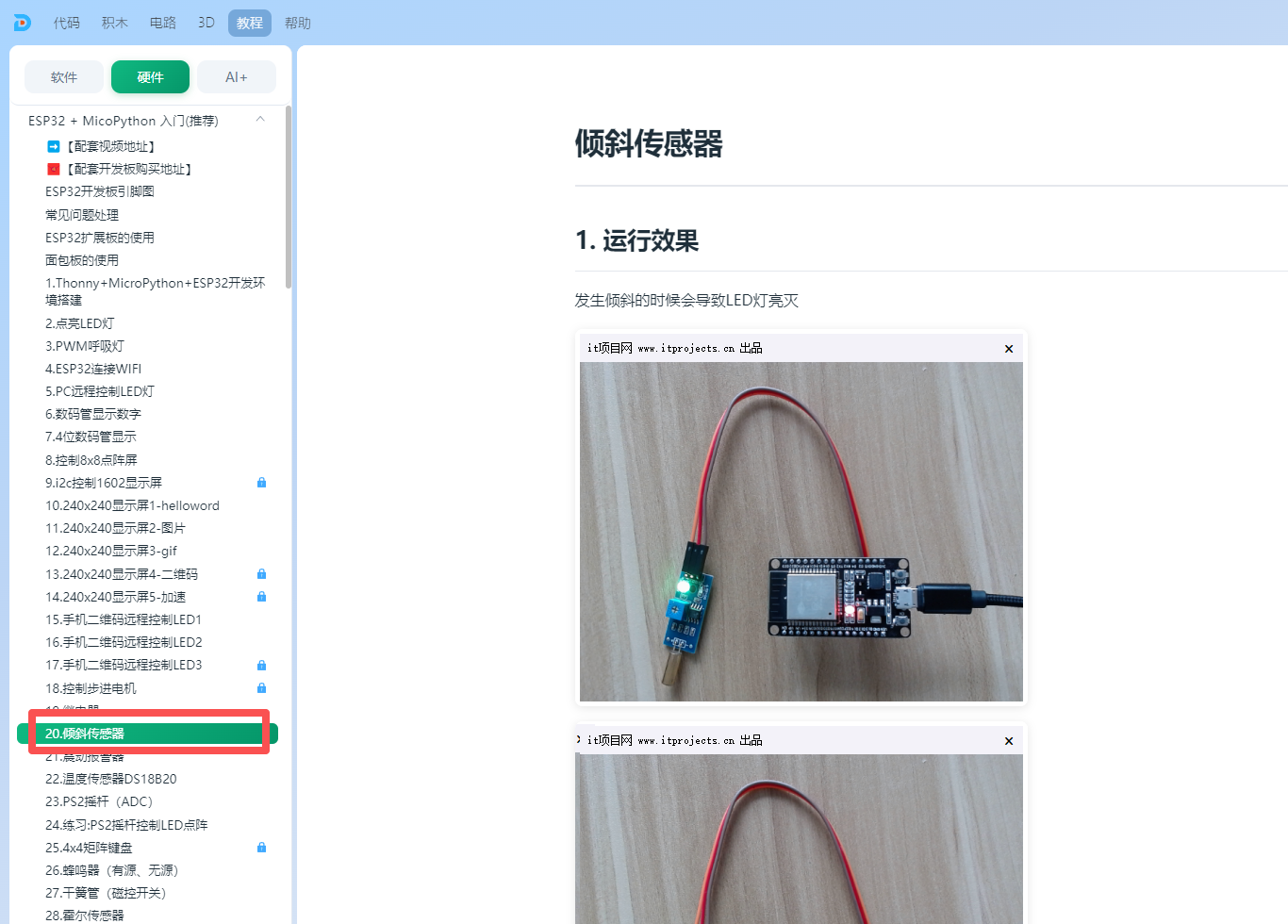Open 26.蜂鸣器（有源、无源）tutorial
Screen dimensions: 1288x924
tap(112, 870)
